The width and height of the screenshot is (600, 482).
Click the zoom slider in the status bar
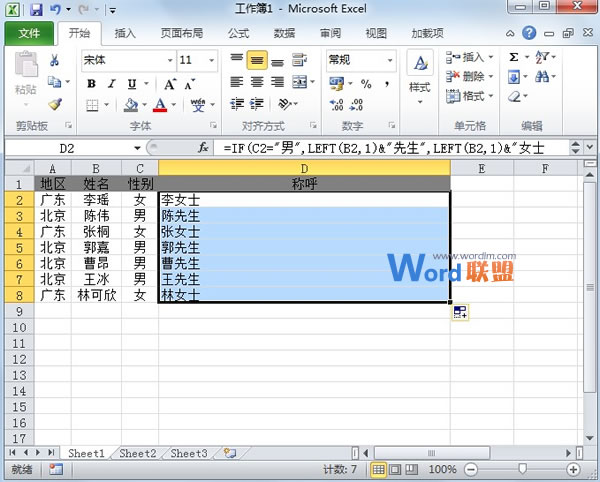point(522,469)
